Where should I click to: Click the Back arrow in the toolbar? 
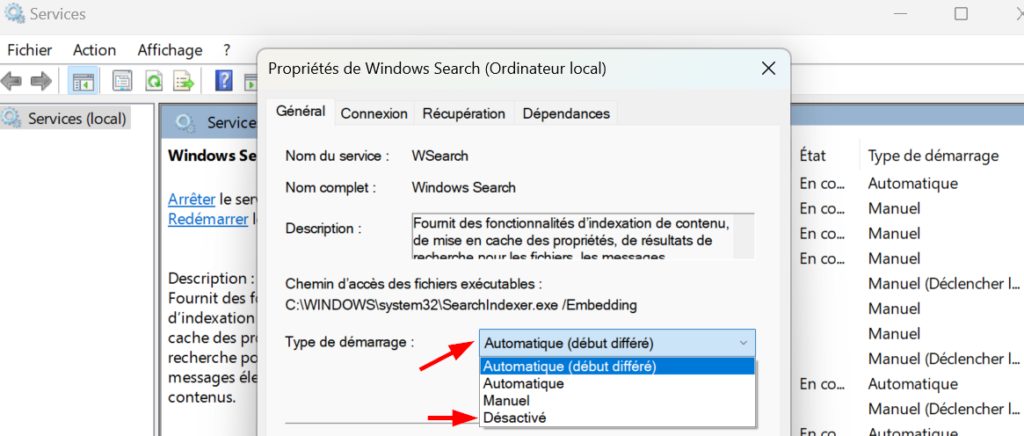11,82
